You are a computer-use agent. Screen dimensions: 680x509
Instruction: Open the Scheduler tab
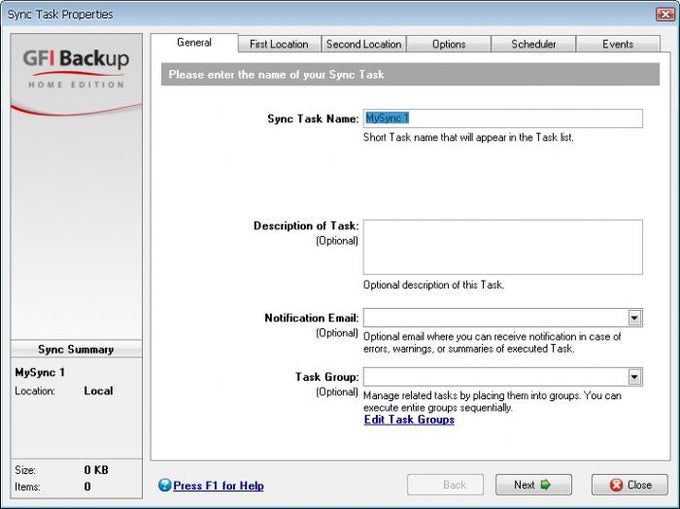(533, 44)
